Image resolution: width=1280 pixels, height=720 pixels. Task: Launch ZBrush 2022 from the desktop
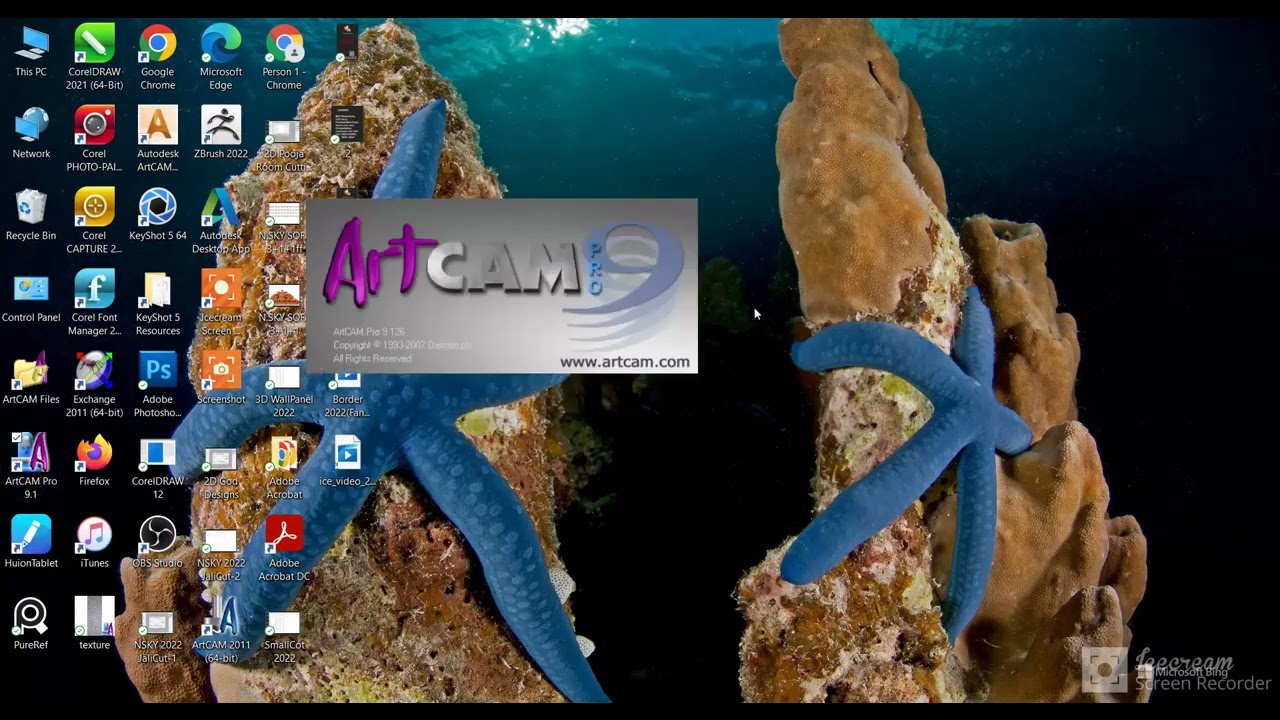[x=221, y=133]
